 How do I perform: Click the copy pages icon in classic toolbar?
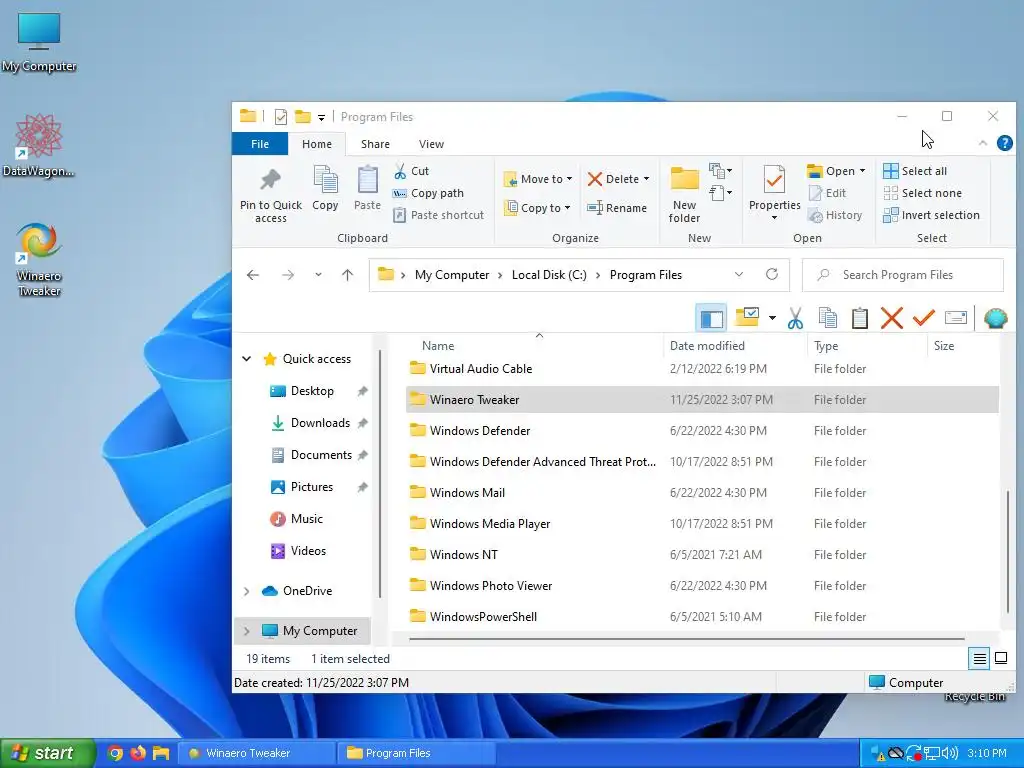827,318
